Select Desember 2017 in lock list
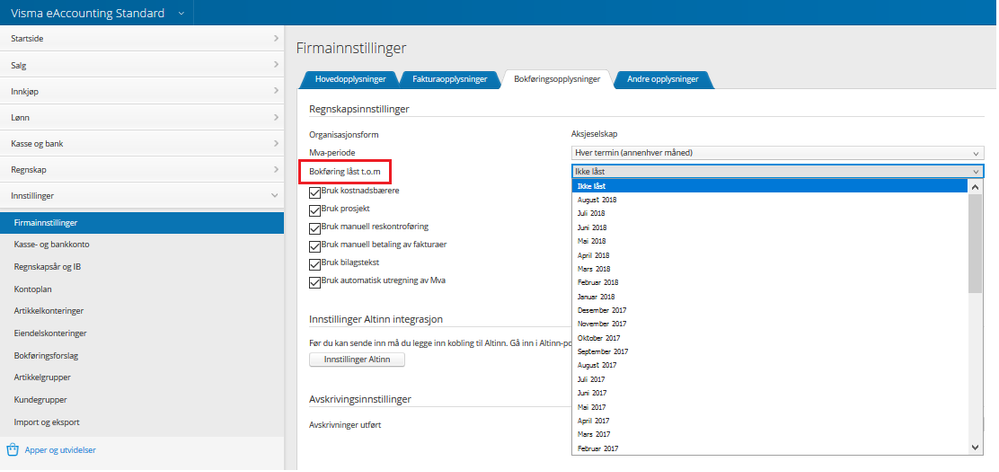The image size is (999, 472). (770, 310)
